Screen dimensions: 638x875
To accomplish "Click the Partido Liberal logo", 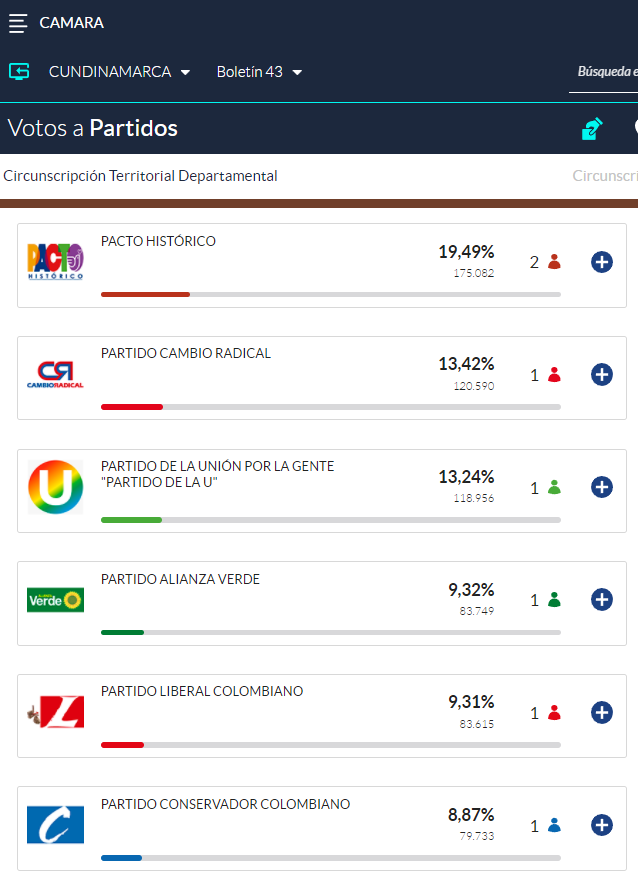I will [55, 712].
